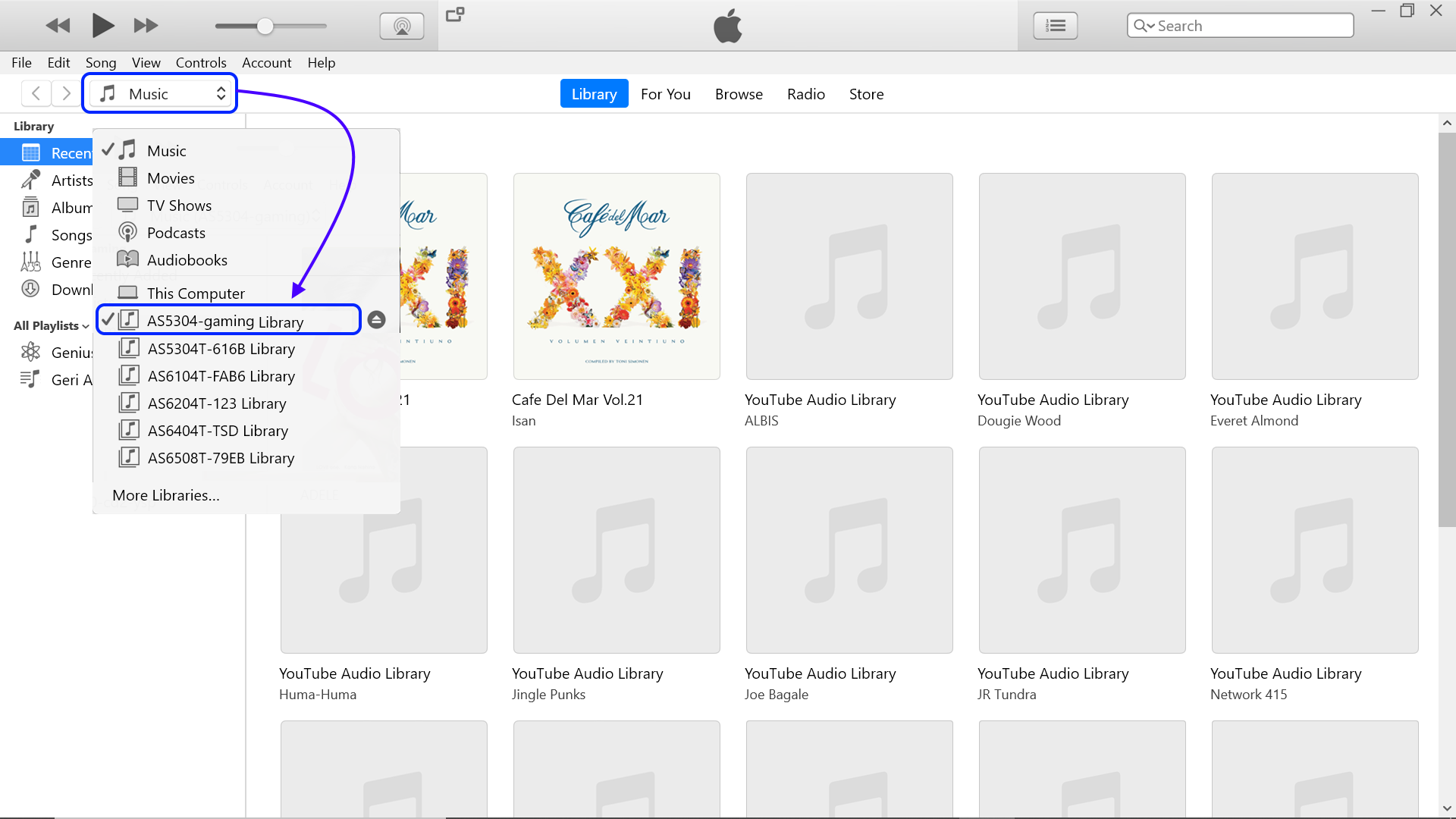Viewport: 1456px width, 819px height.
Task: Choose Podcasts from the dropdown
Action: [246, 233]
